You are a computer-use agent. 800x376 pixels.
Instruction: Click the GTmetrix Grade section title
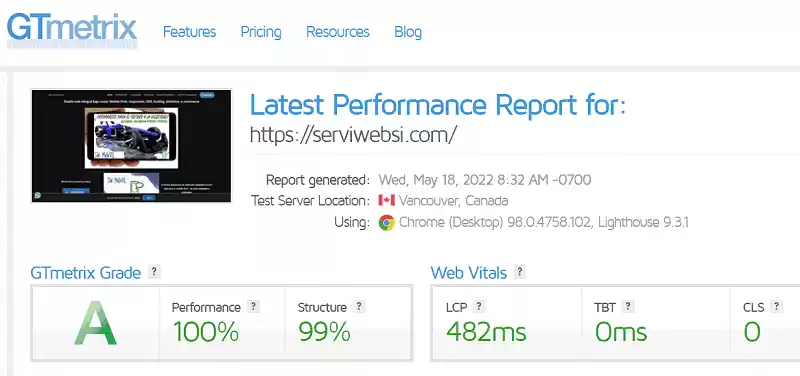pyautogui.click(x=86, y=273)
